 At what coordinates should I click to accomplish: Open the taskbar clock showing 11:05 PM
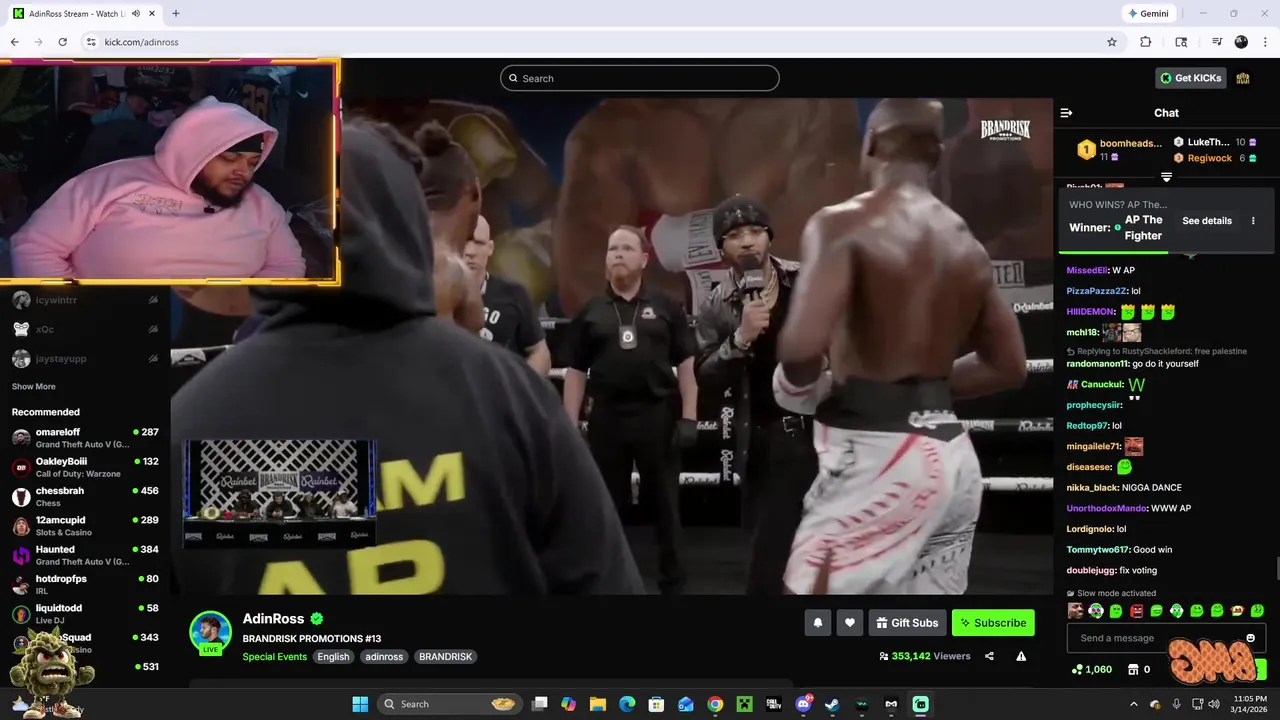pyautogui.click(x=1250, y=704)
